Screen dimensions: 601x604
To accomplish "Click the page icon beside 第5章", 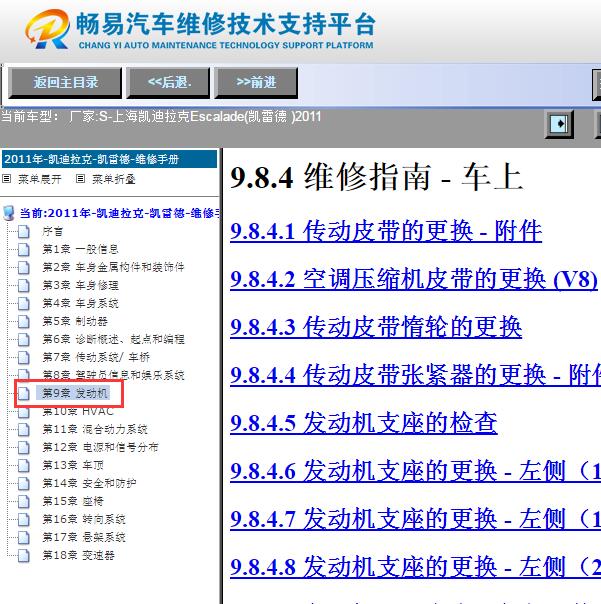I will pos(24,321).
